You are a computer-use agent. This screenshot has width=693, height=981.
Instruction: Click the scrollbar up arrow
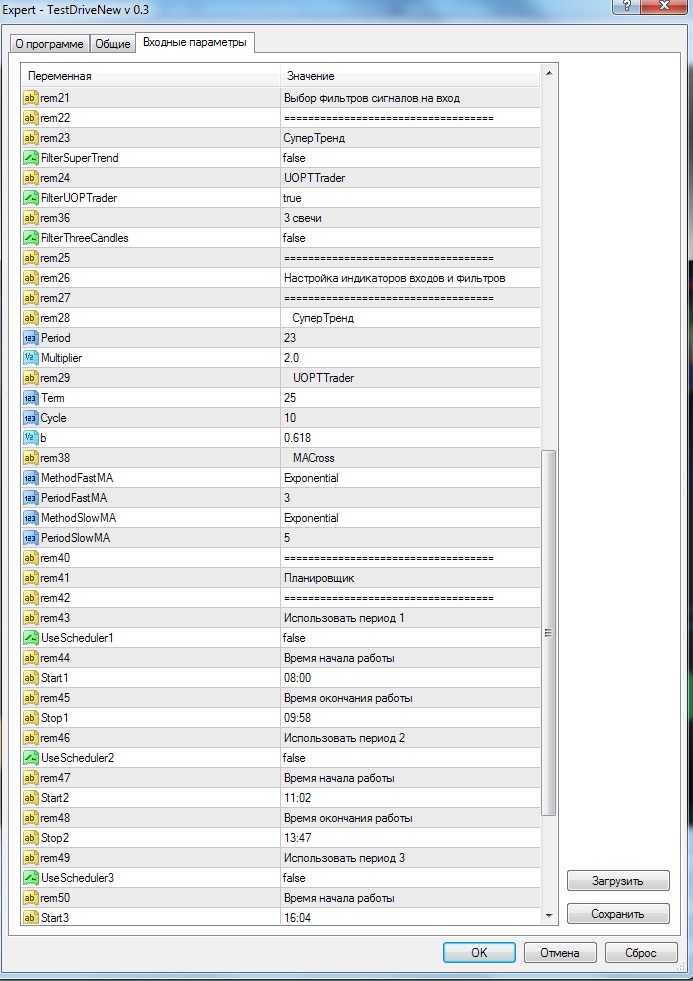coord(549,74)
